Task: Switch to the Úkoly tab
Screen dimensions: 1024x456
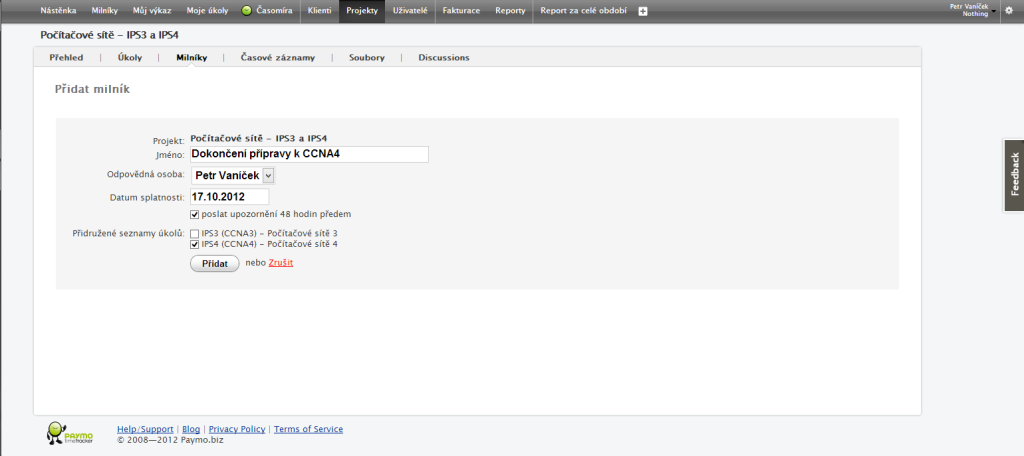Action: [130, 57]
